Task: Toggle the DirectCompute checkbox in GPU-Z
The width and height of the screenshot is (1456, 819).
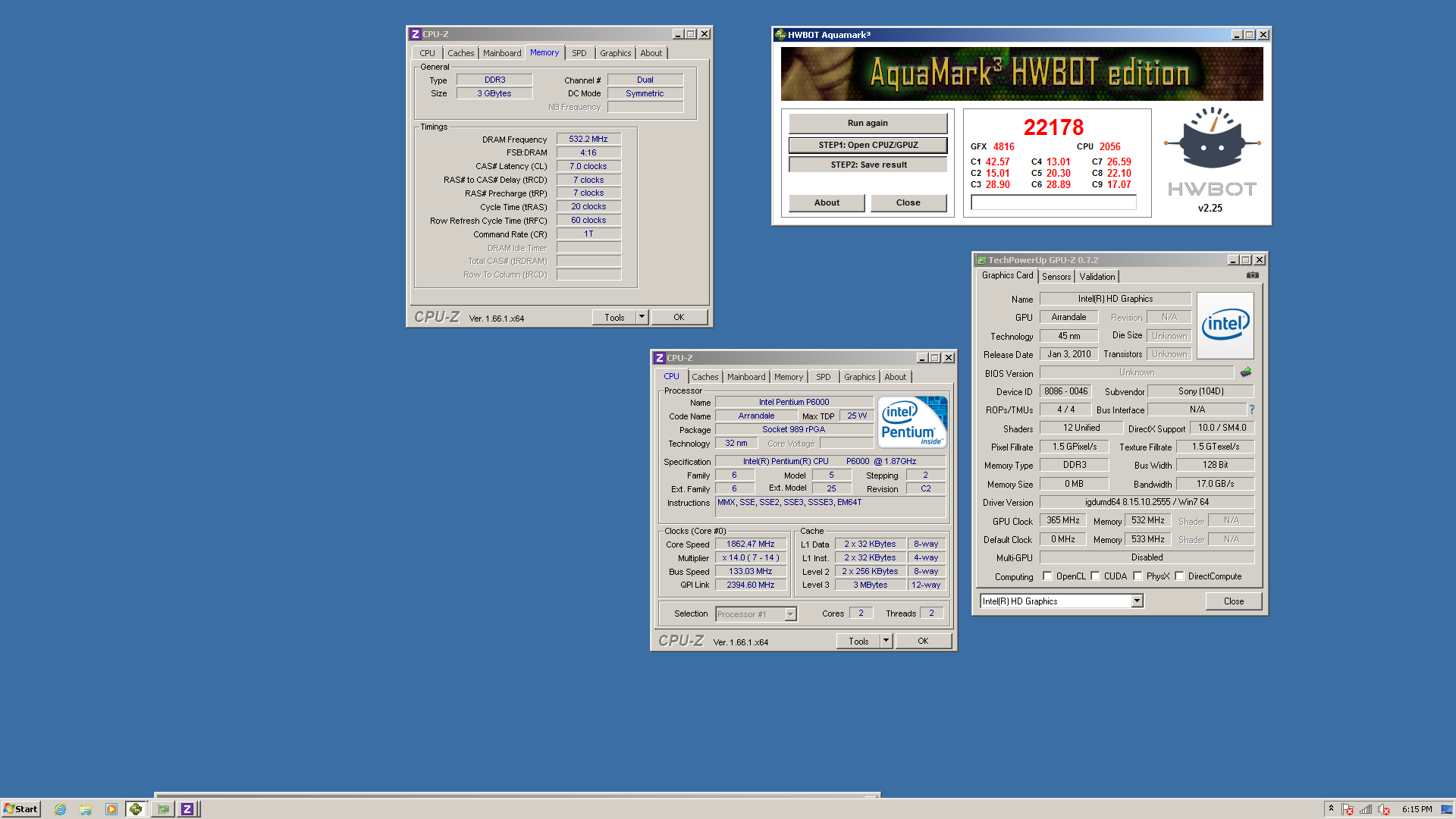Action: click(1179, 576)
